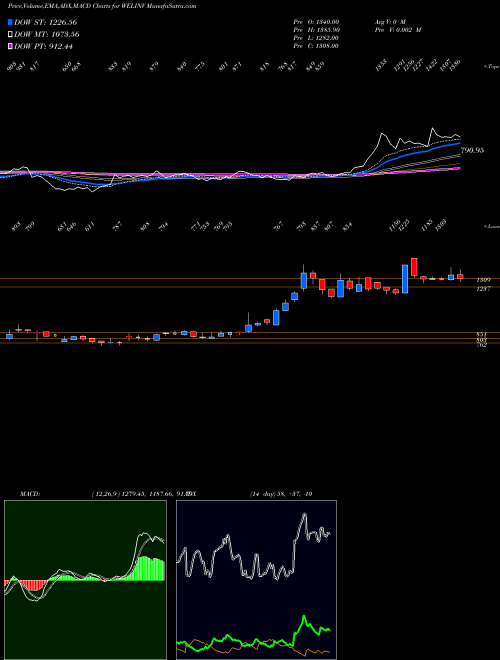Click the 851 price level label
500x660 pixels.
(x=482, y=335)
